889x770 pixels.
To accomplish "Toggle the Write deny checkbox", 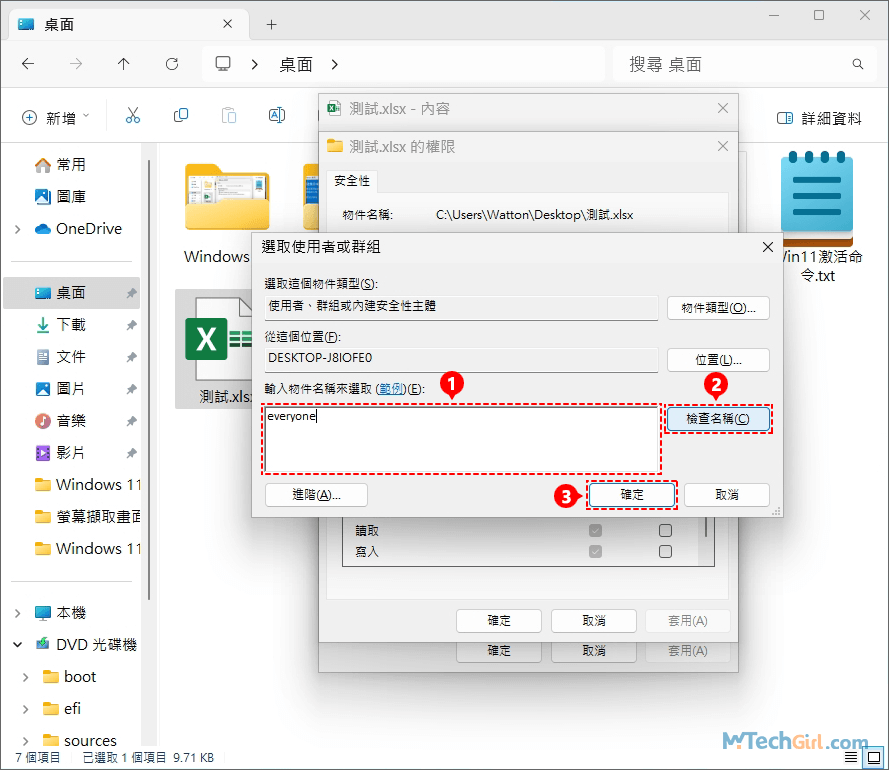I will coord(664,551).
